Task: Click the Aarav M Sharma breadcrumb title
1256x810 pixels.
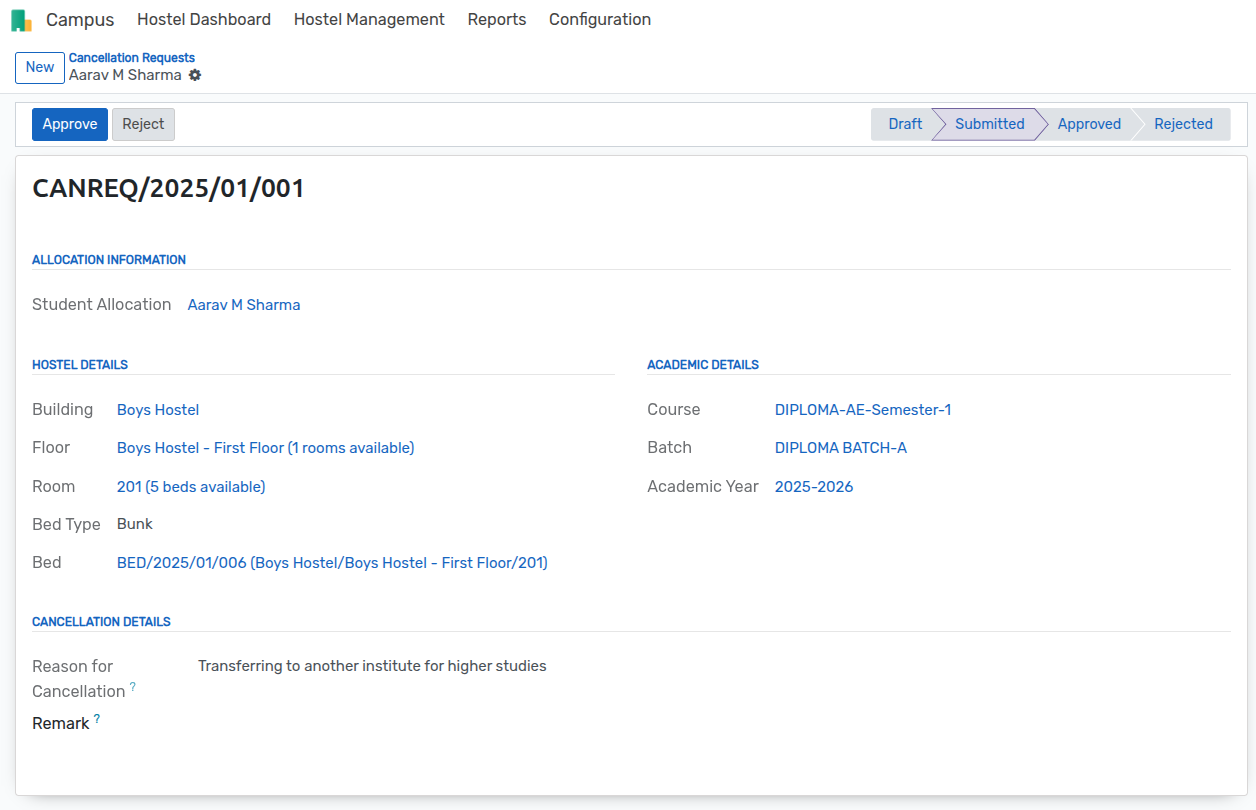Action: [125, 75]
